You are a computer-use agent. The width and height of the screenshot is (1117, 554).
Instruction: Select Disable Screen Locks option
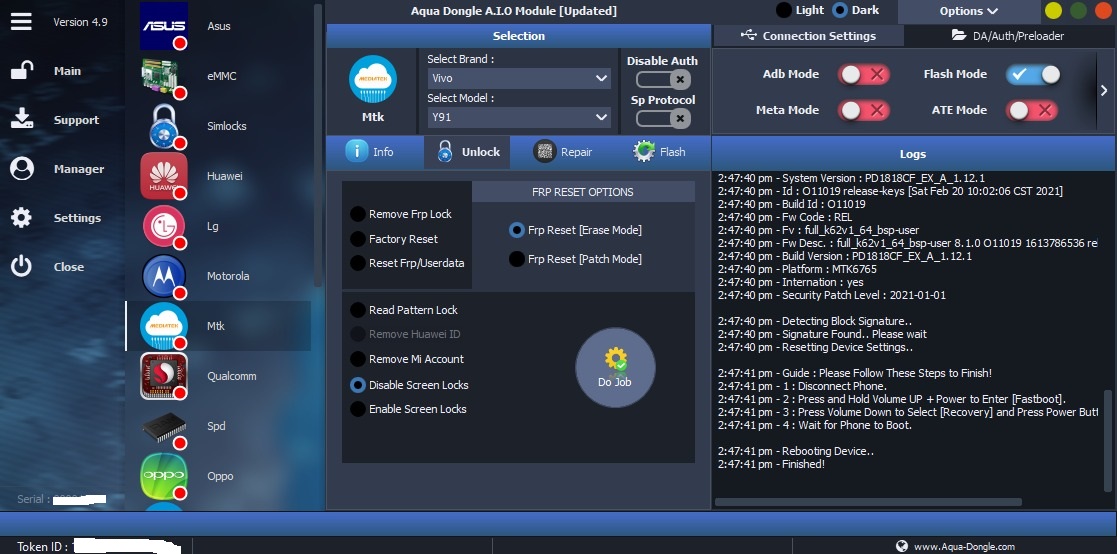[409, 385]
